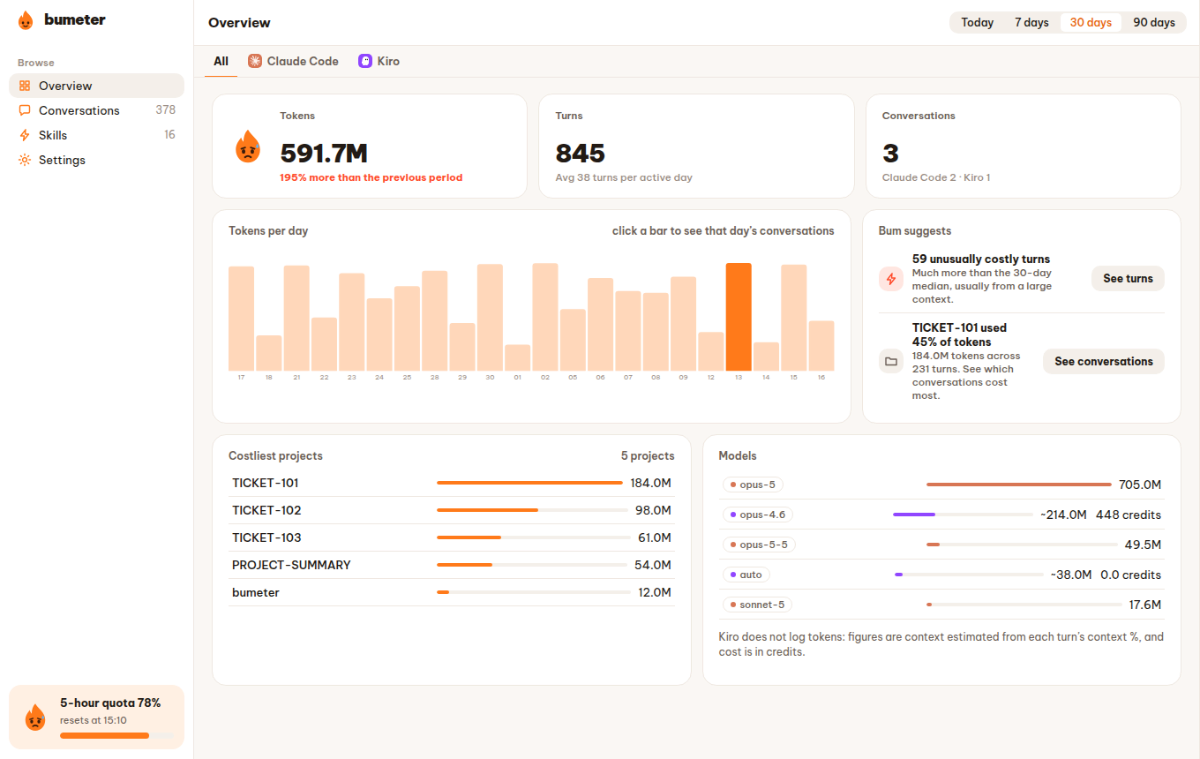Click the '59 unusually costly turns' heading
Screen dimensions: 1200x759
coord(981,259)
